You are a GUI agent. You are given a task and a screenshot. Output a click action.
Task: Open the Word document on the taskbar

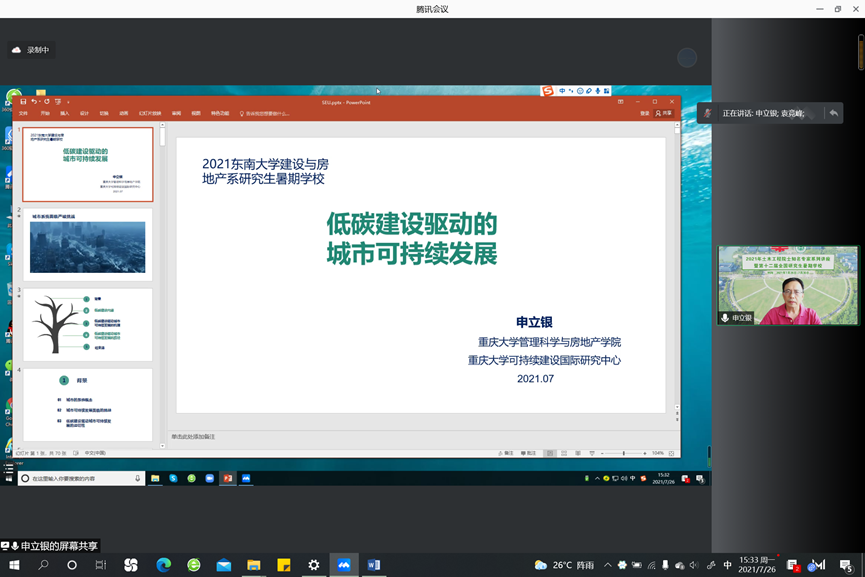coord(374,565)
